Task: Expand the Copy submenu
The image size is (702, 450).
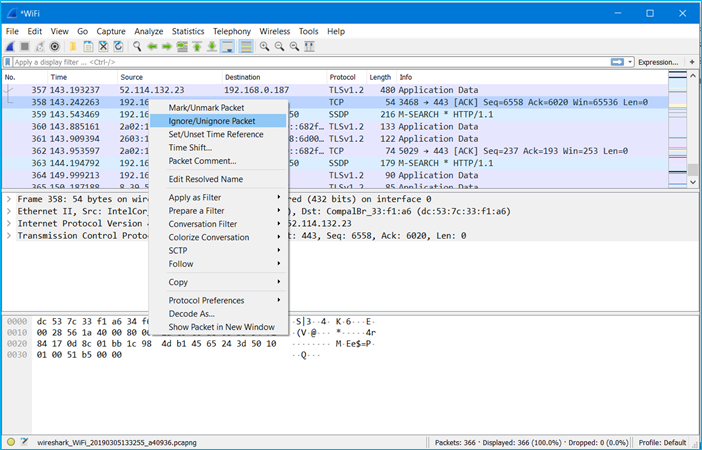Action: [218, 282]
